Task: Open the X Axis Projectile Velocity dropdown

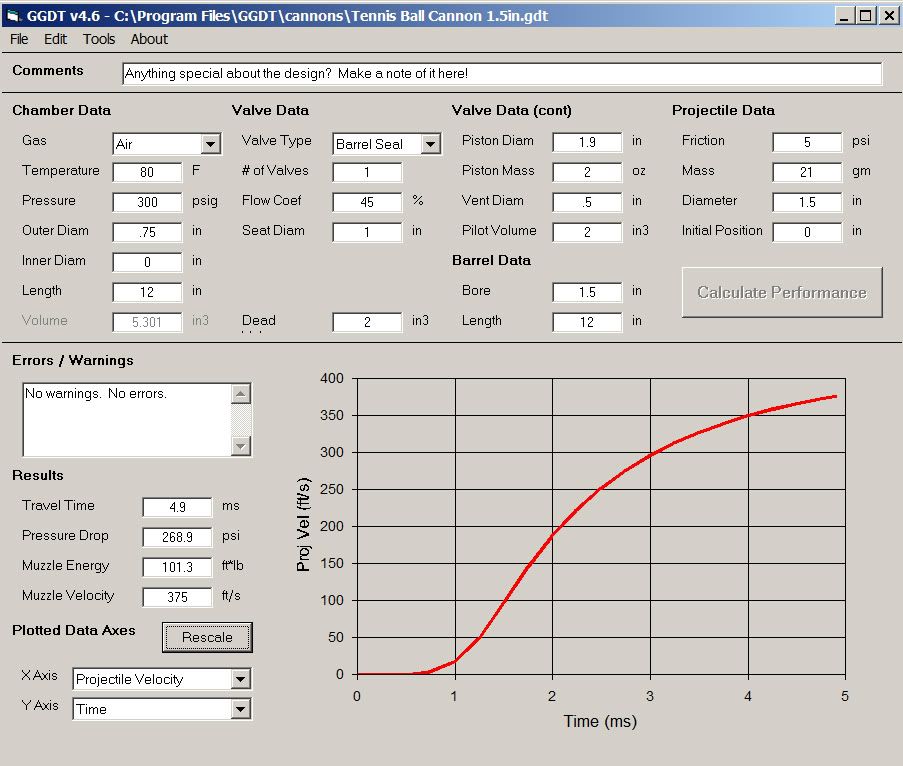Action: point(240,680)
